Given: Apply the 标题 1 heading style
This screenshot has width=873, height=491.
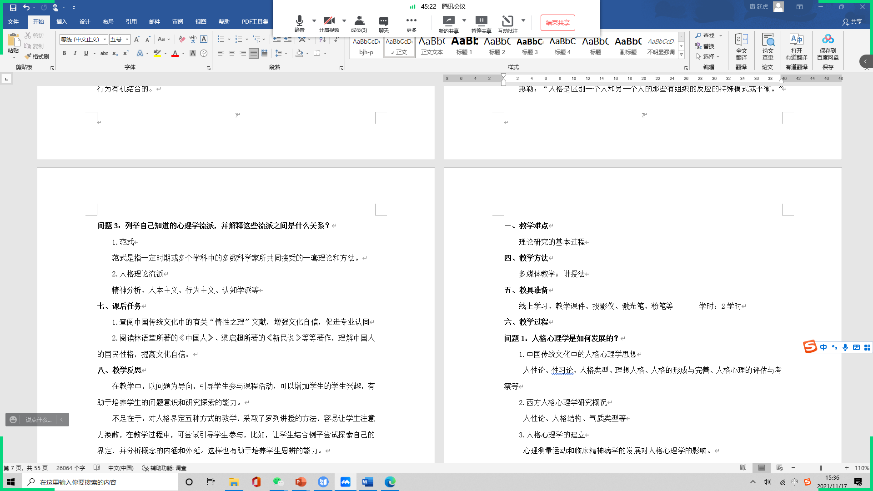Looking at the screenshot, I should (x=465, y=45).
